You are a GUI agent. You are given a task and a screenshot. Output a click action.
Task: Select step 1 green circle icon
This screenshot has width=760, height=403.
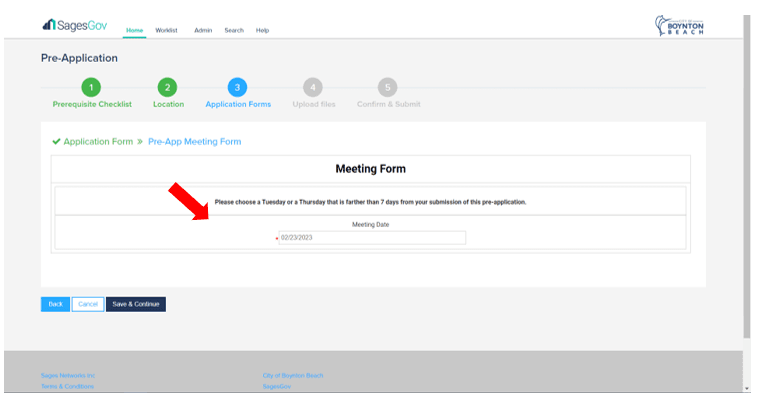pyautogui.click(x=91, y=88)
